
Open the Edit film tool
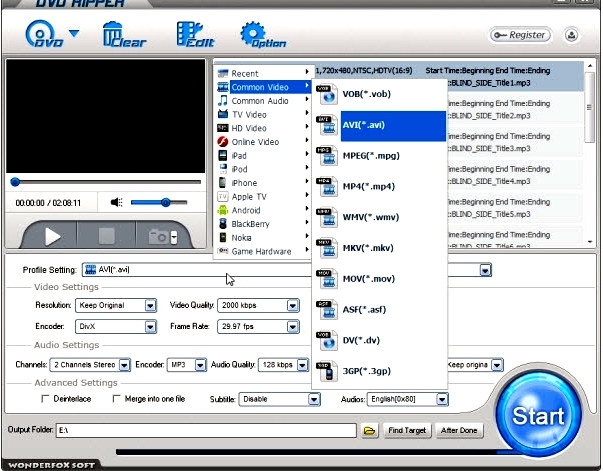click(x=195, y=35)
